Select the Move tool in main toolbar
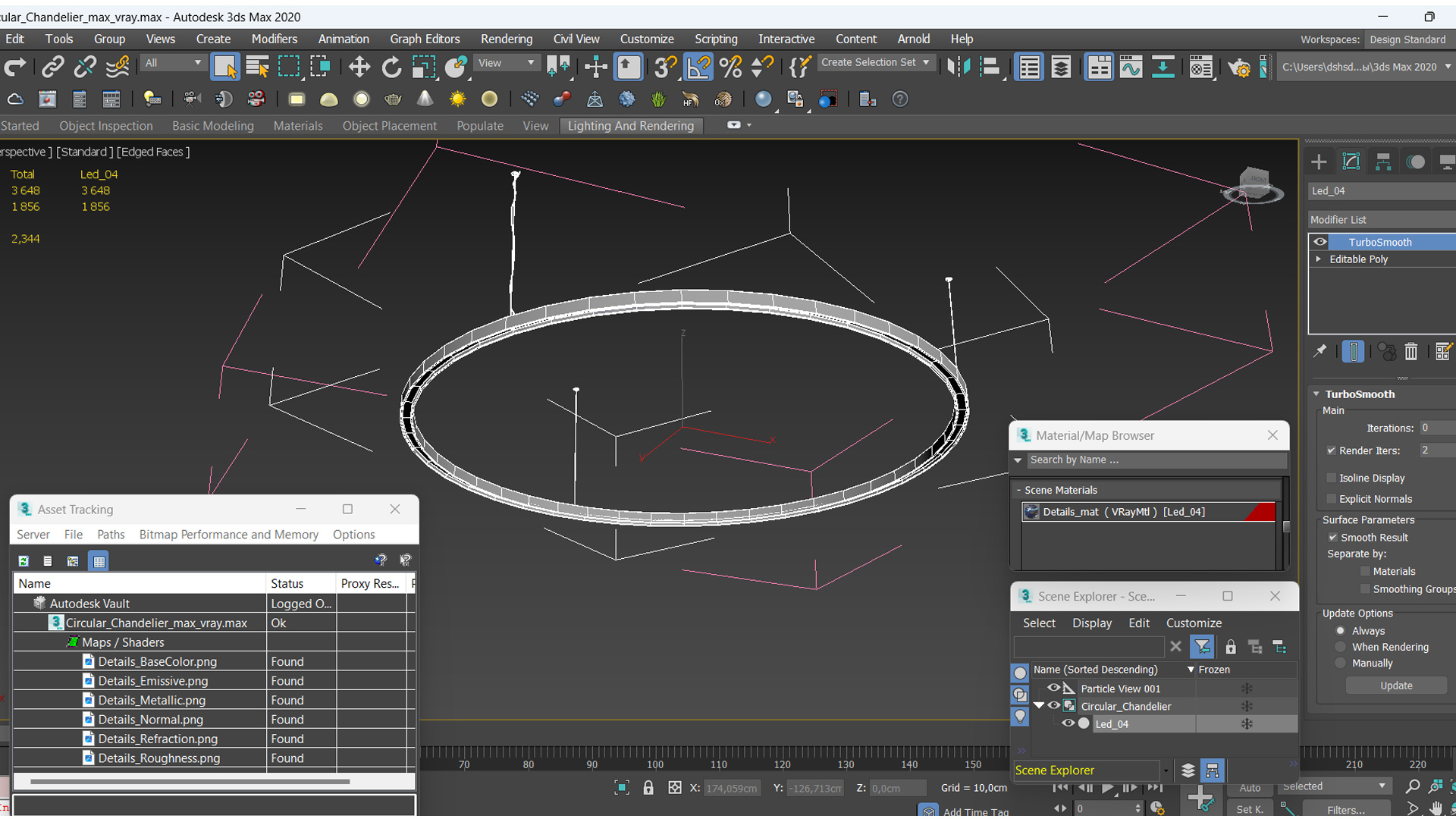The image size is (1456, 819). [359, 67]
